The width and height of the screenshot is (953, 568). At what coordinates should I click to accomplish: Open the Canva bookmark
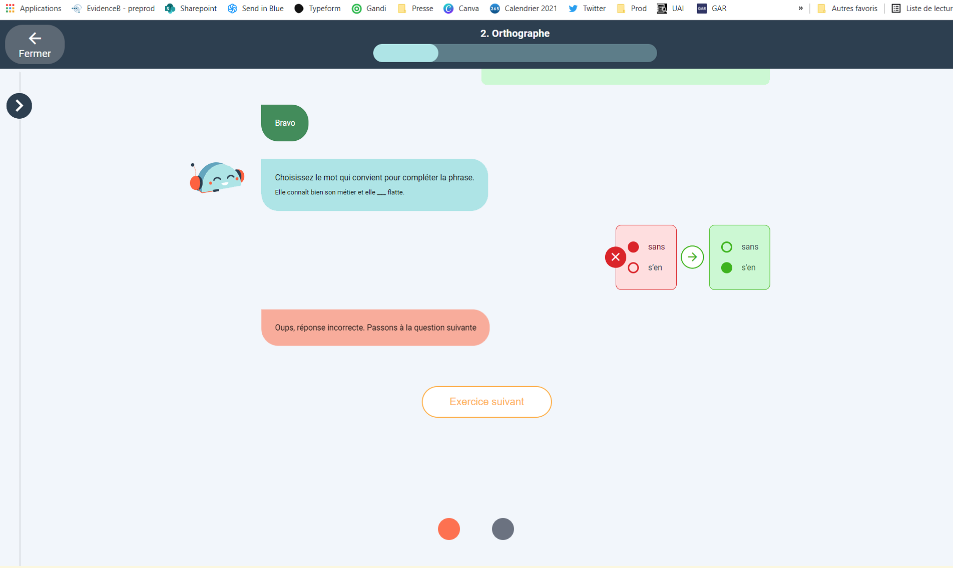coord(461,8)
